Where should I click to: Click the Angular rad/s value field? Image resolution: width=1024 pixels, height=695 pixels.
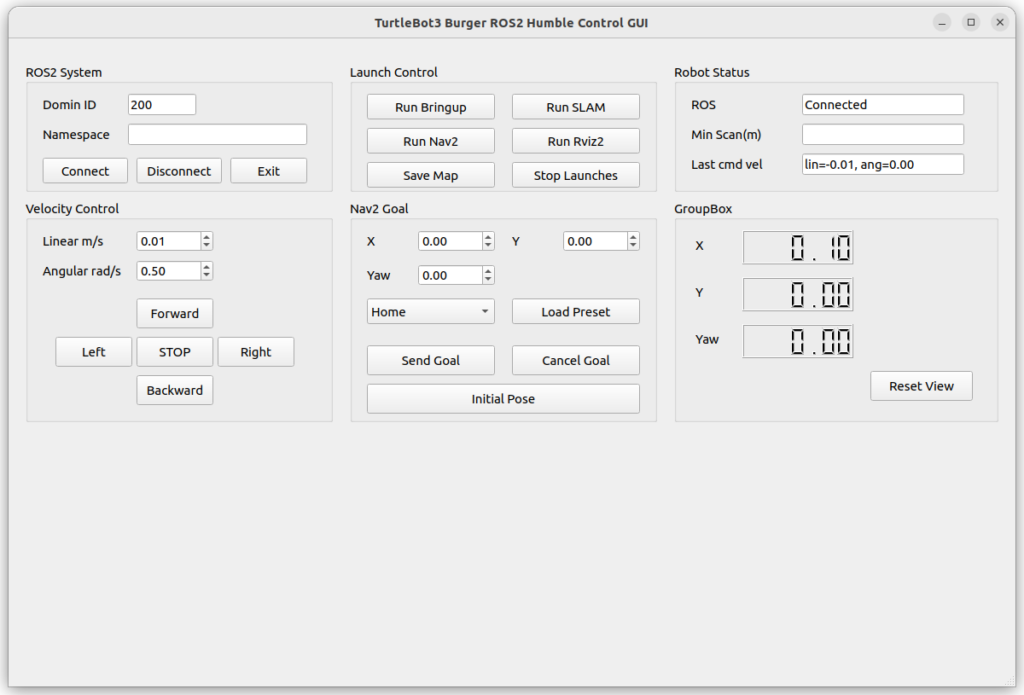[x=168, y=271]
